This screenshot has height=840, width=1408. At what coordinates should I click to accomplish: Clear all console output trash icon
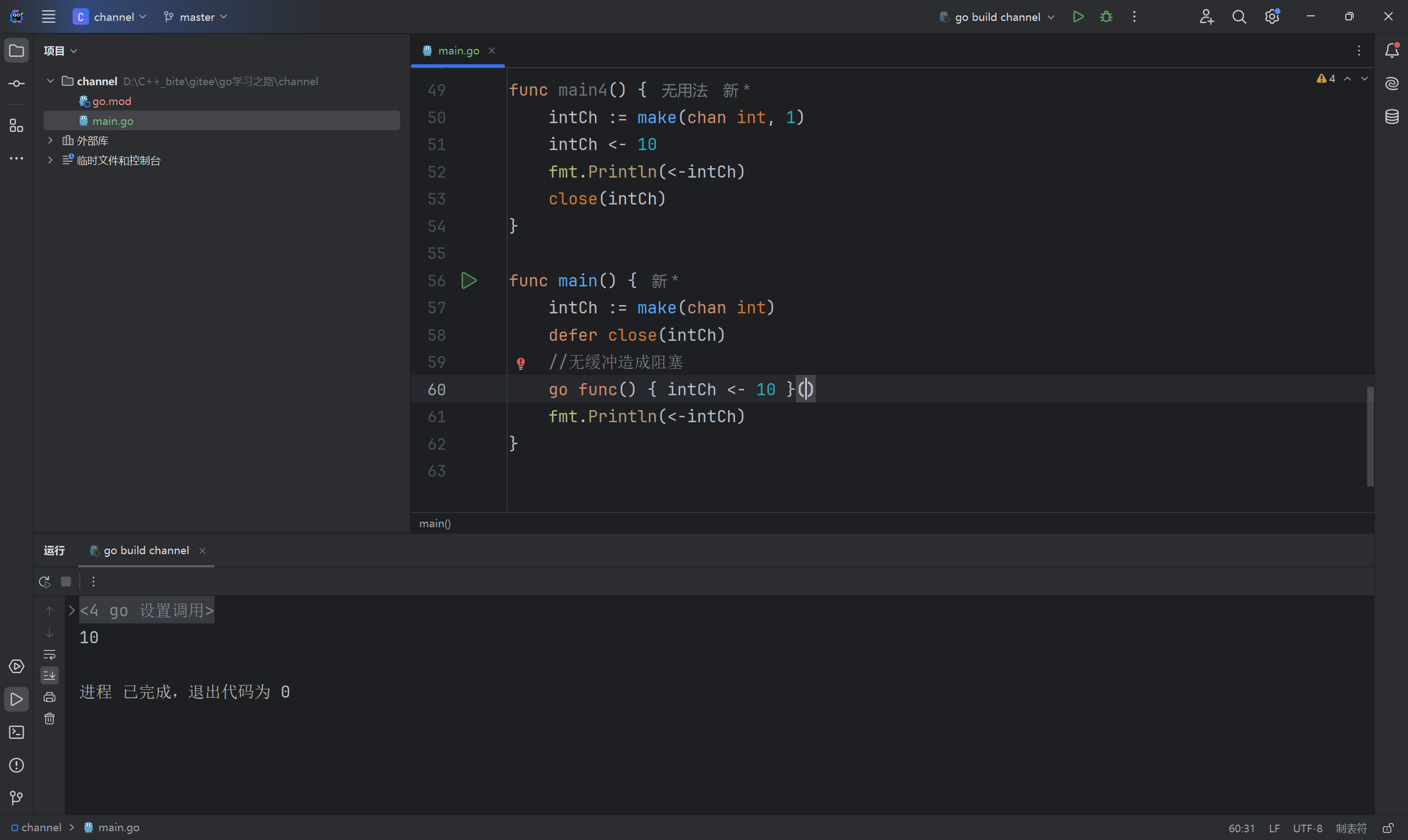(x=50, y=719)
